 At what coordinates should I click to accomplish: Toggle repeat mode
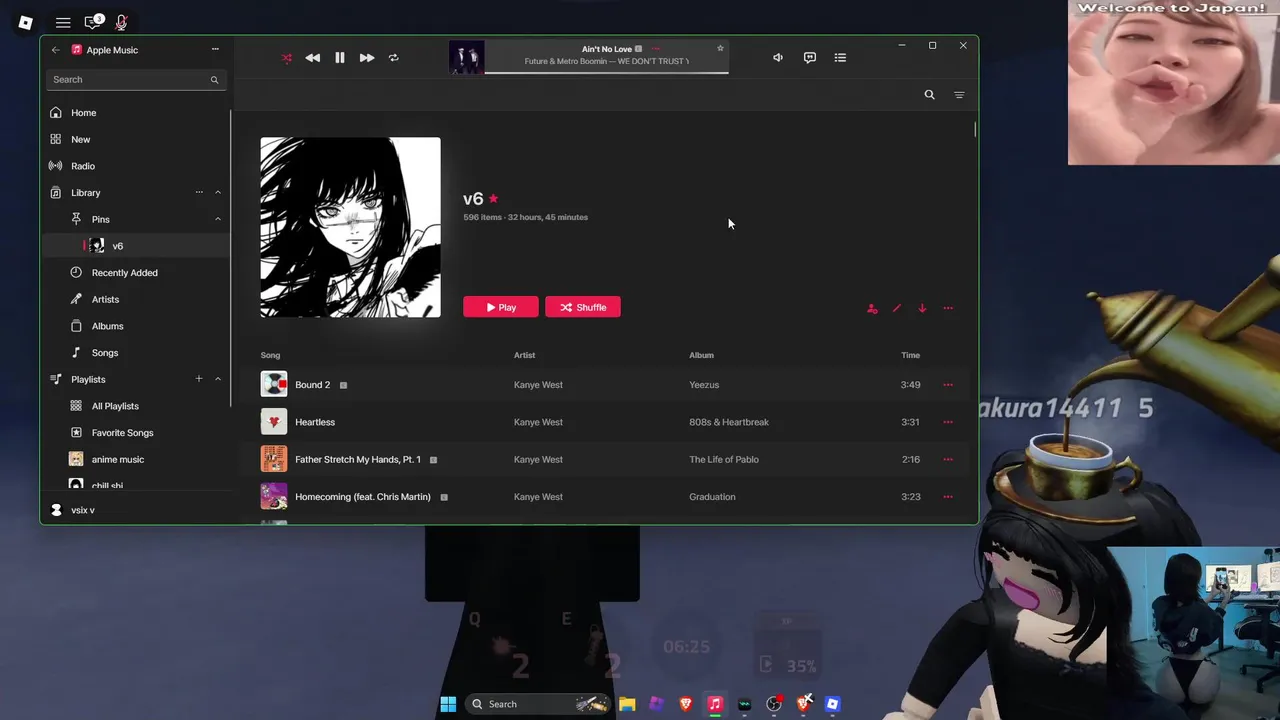393,58
